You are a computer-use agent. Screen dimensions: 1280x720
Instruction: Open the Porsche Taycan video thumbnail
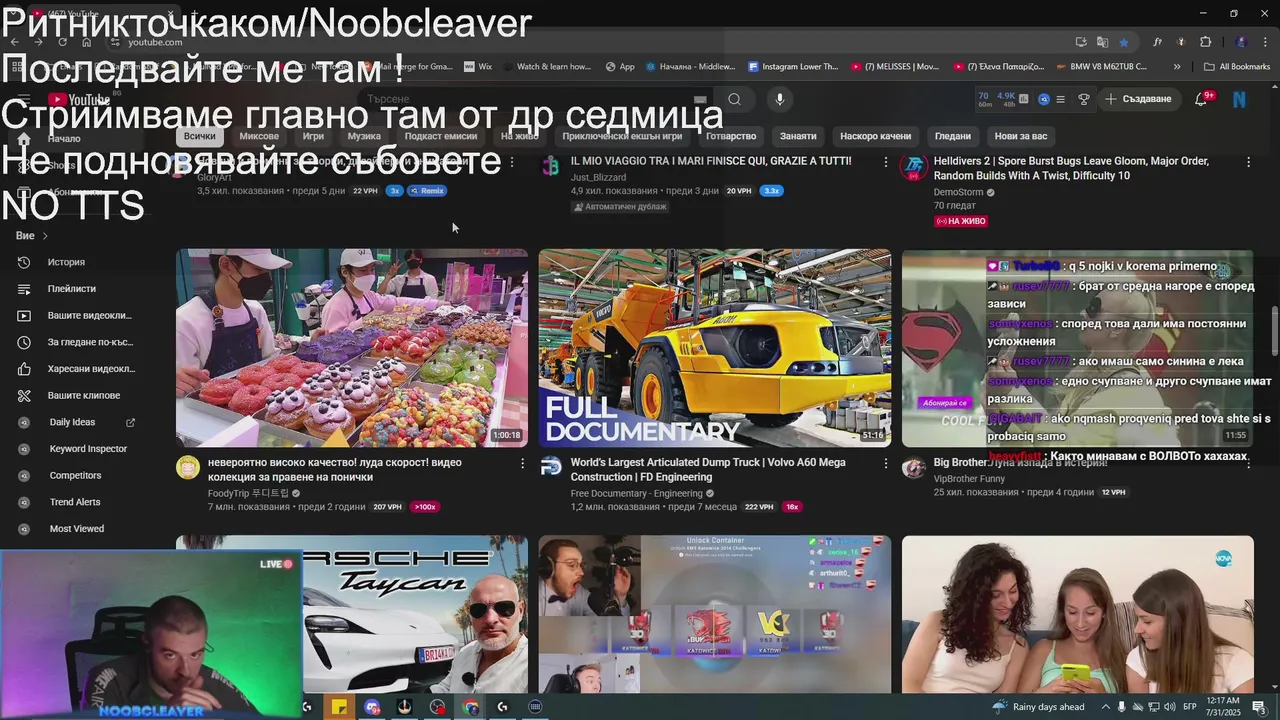pyautogui.click(x=415, y=614)
